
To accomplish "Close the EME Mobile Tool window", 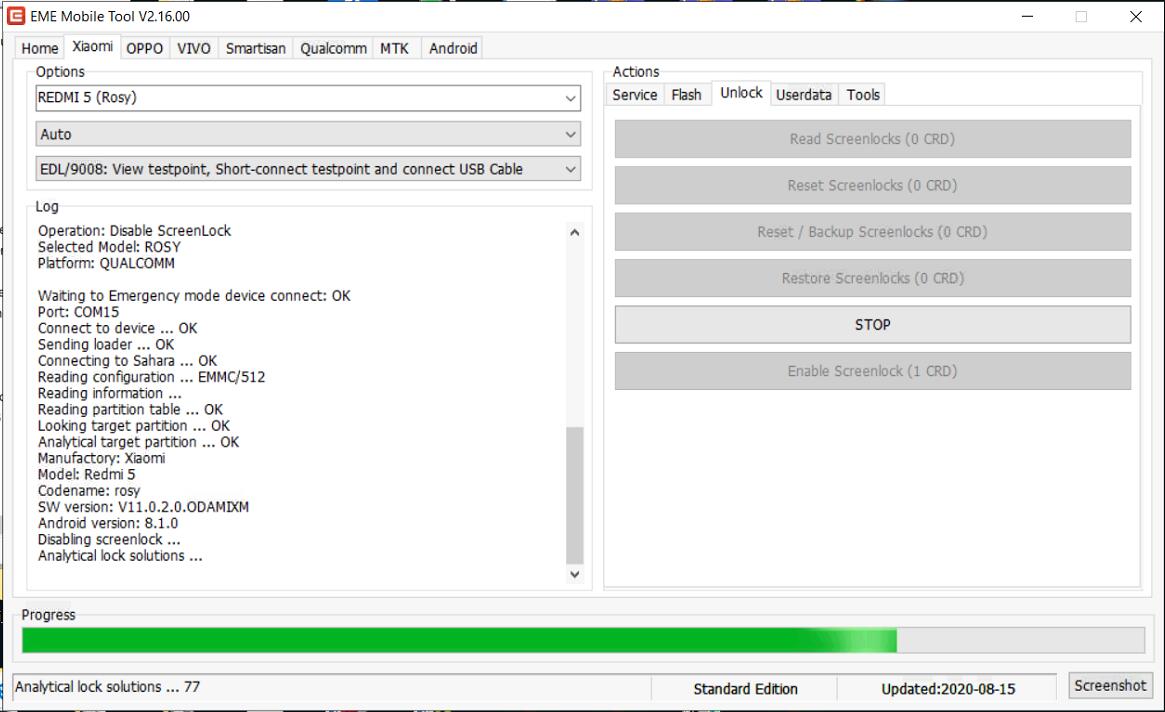I will point(1135,16).
